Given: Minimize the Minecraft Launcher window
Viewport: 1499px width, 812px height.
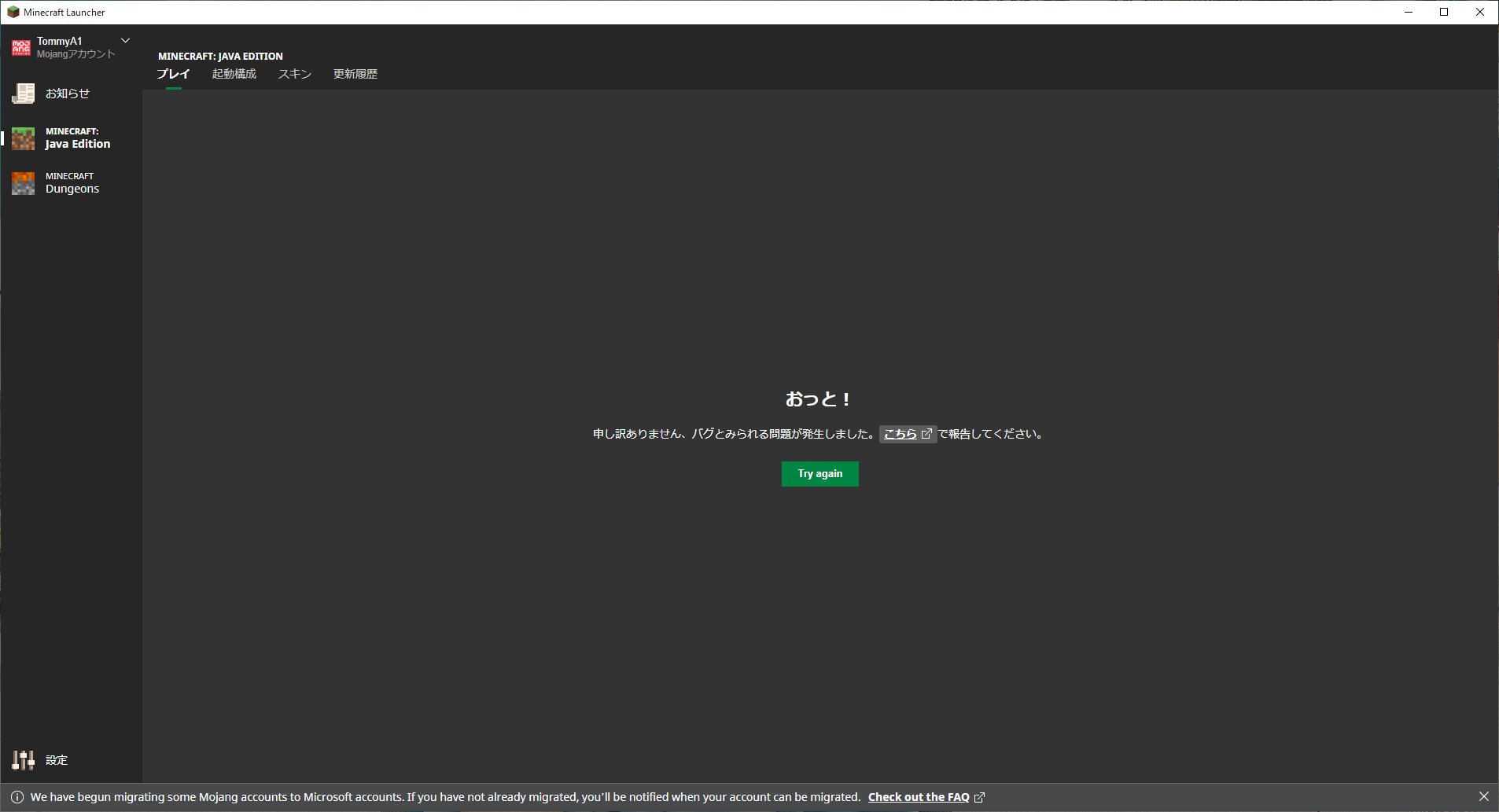Looking at the screenshot, I should (1409, 12).
